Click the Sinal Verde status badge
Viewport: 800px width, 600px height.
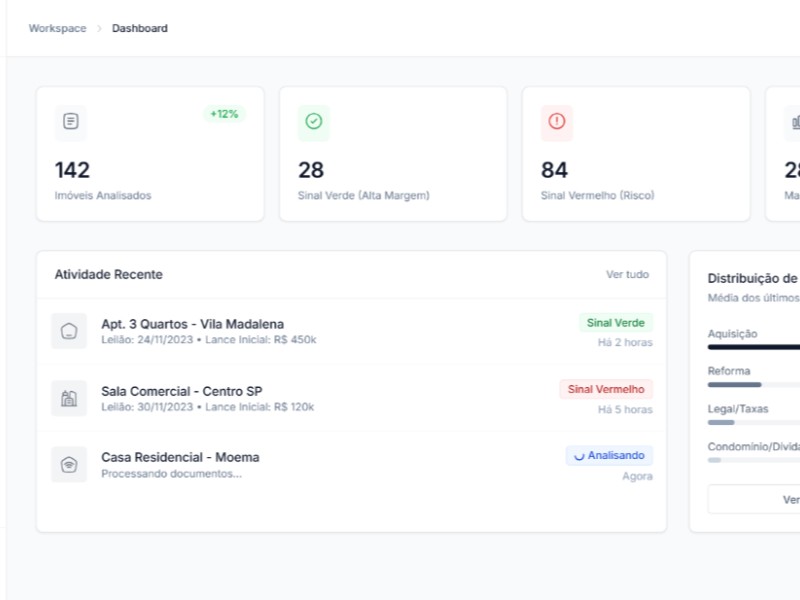[615, 322]
